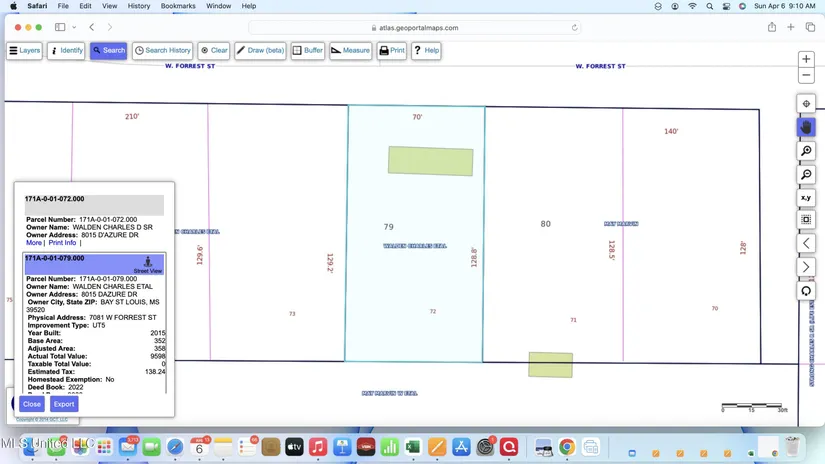Screen dimensions: 825x464
Task: Go to next map extent arrow
Action: point(806,267)
